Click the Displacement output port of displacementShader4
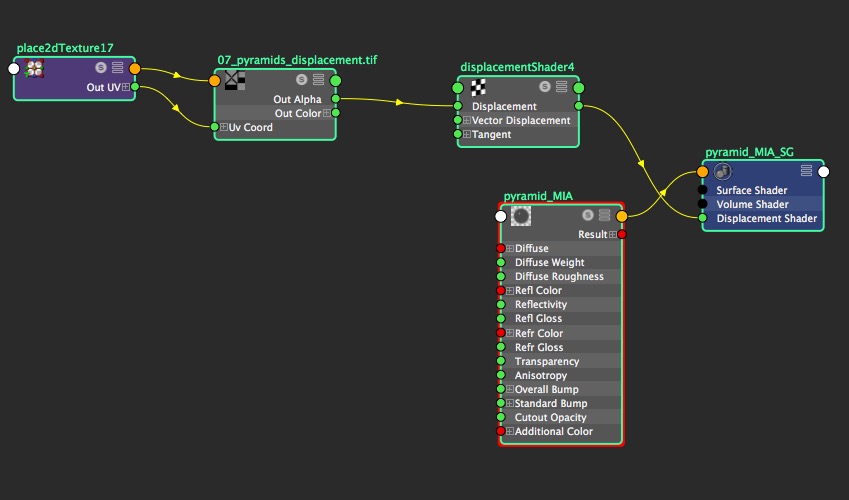849x500 pixels. [579, 106]
